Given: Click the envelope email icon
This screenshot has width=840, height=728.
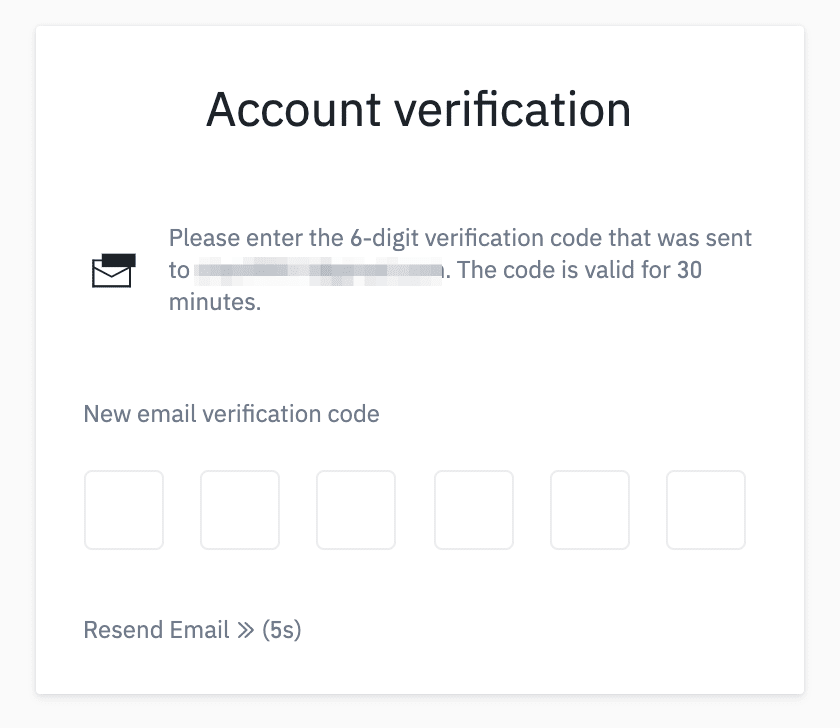Looking at the screenshot, I should pos(113,268).
